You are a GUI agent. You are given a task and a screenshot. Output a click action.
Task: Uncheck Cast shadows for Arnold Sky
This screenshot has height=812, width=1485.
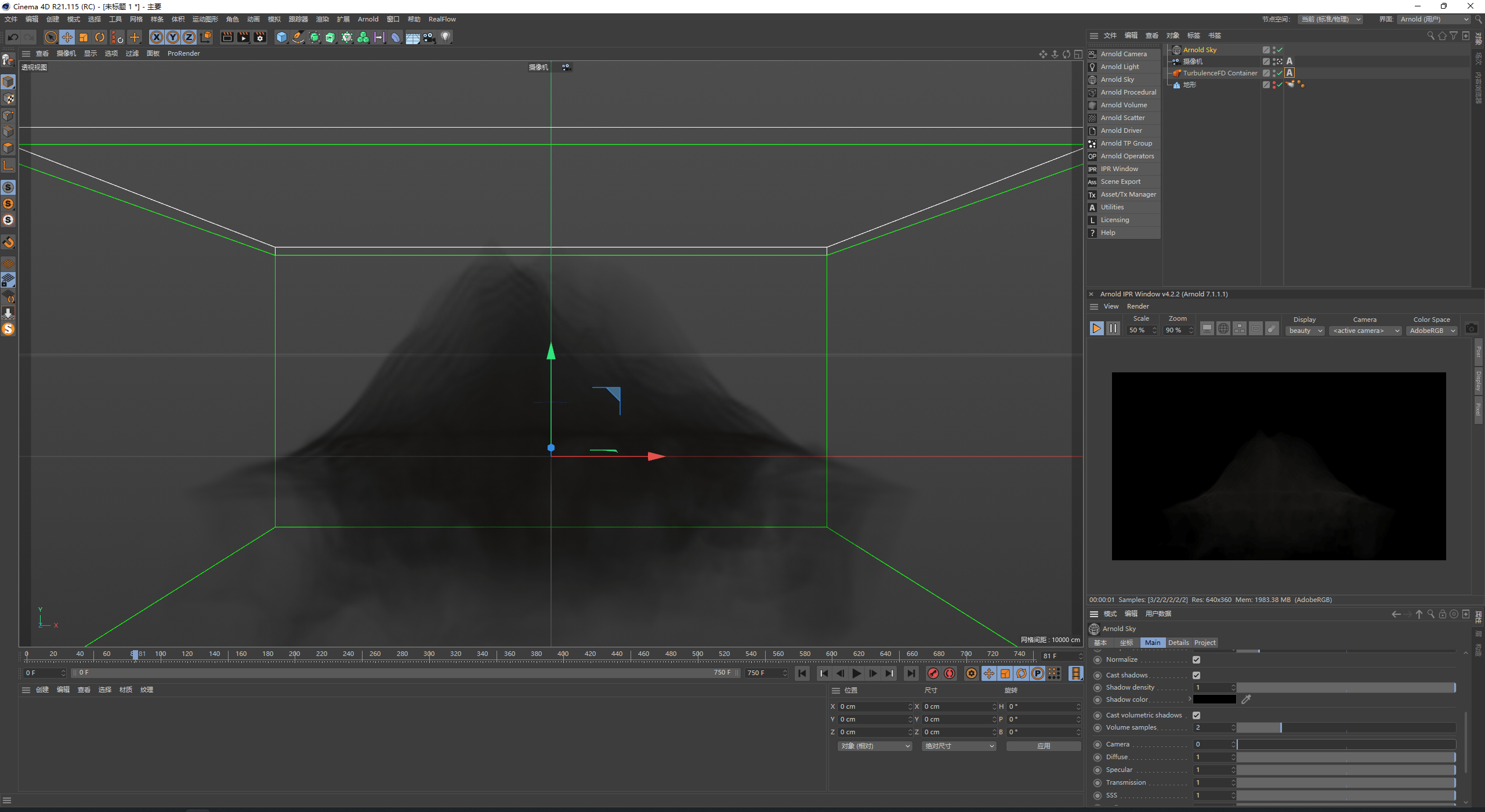tap(1197, 675)
